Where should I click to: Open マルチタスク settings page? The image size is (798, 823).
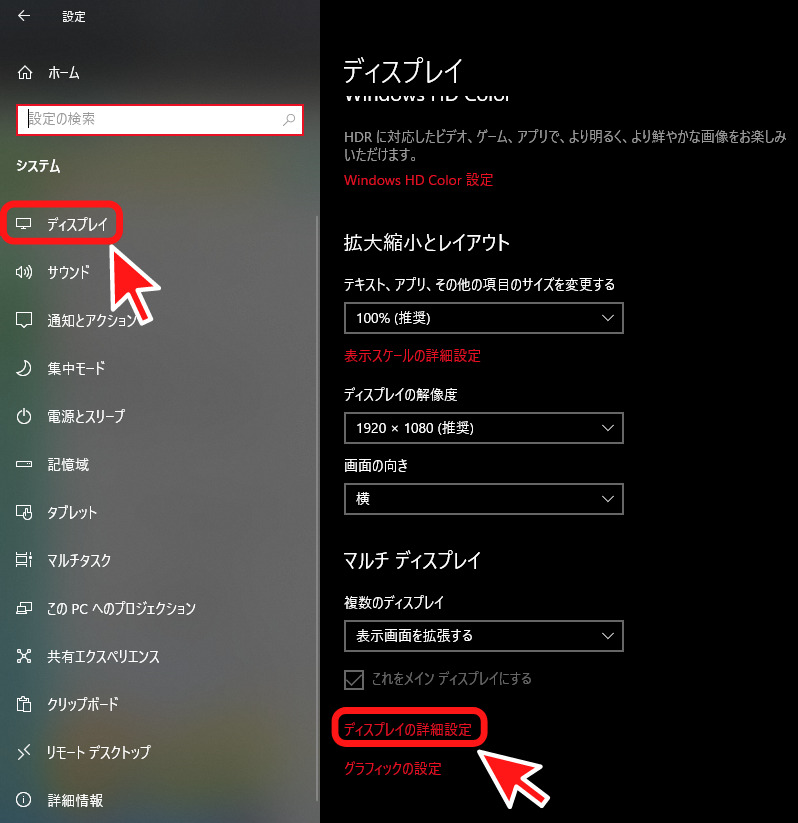79,560
